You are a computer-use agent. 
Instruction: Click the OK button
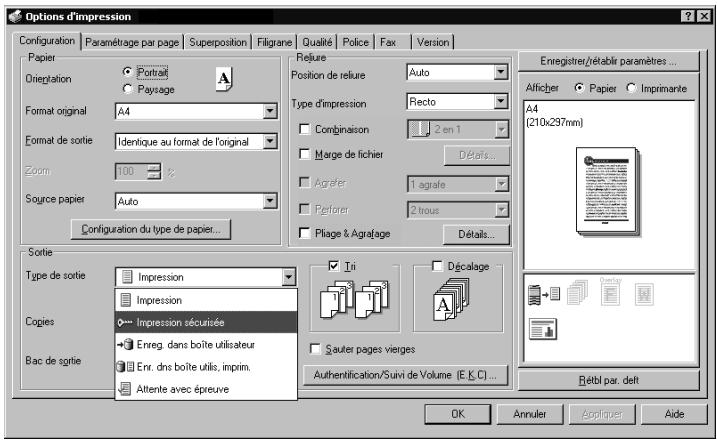coord(458,414)
